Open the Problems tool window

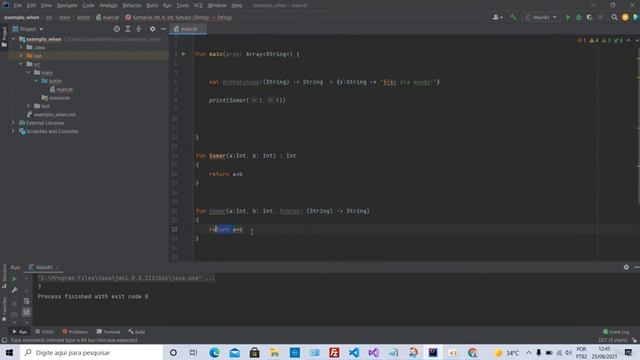(x=75, y=331)
